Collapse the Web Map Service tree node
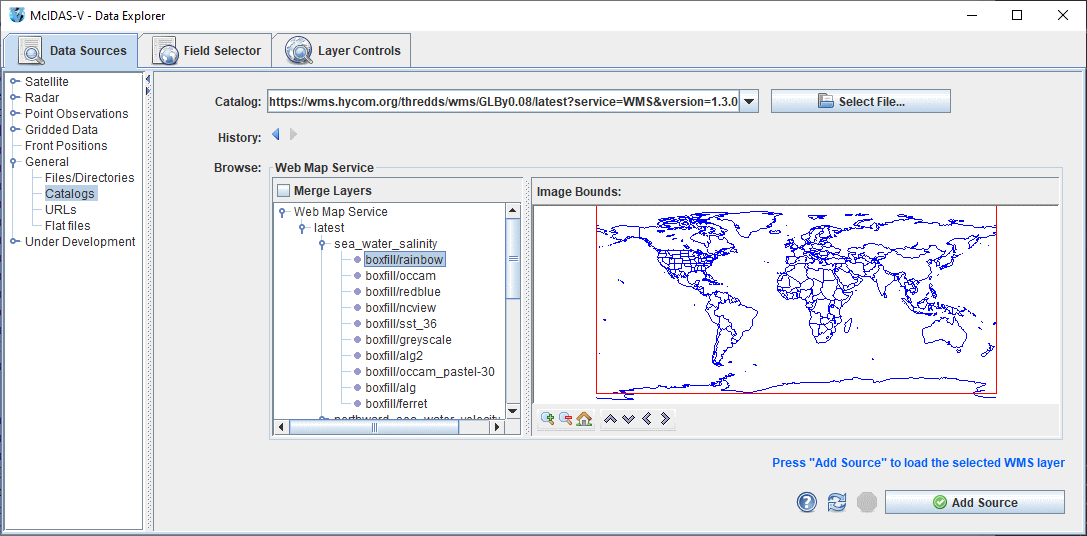Image resolution: width=1087 pixels, height=536 pixels. point(282,213)
